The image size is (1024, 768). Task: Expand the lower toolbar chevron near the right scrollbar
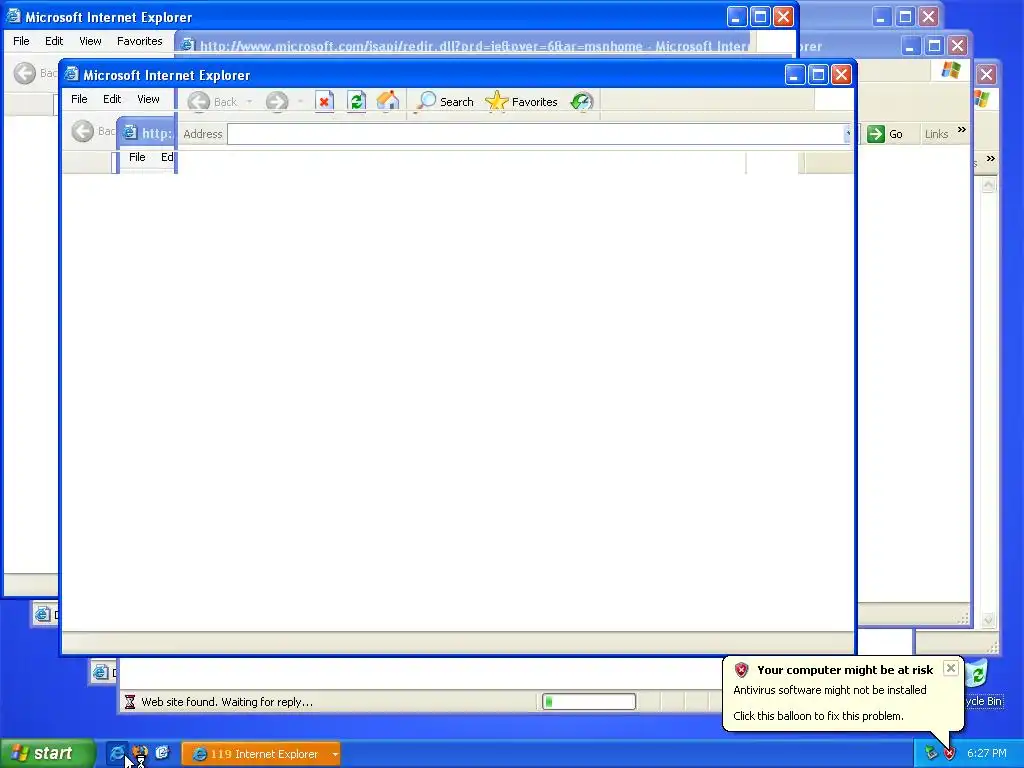(991, 158)
